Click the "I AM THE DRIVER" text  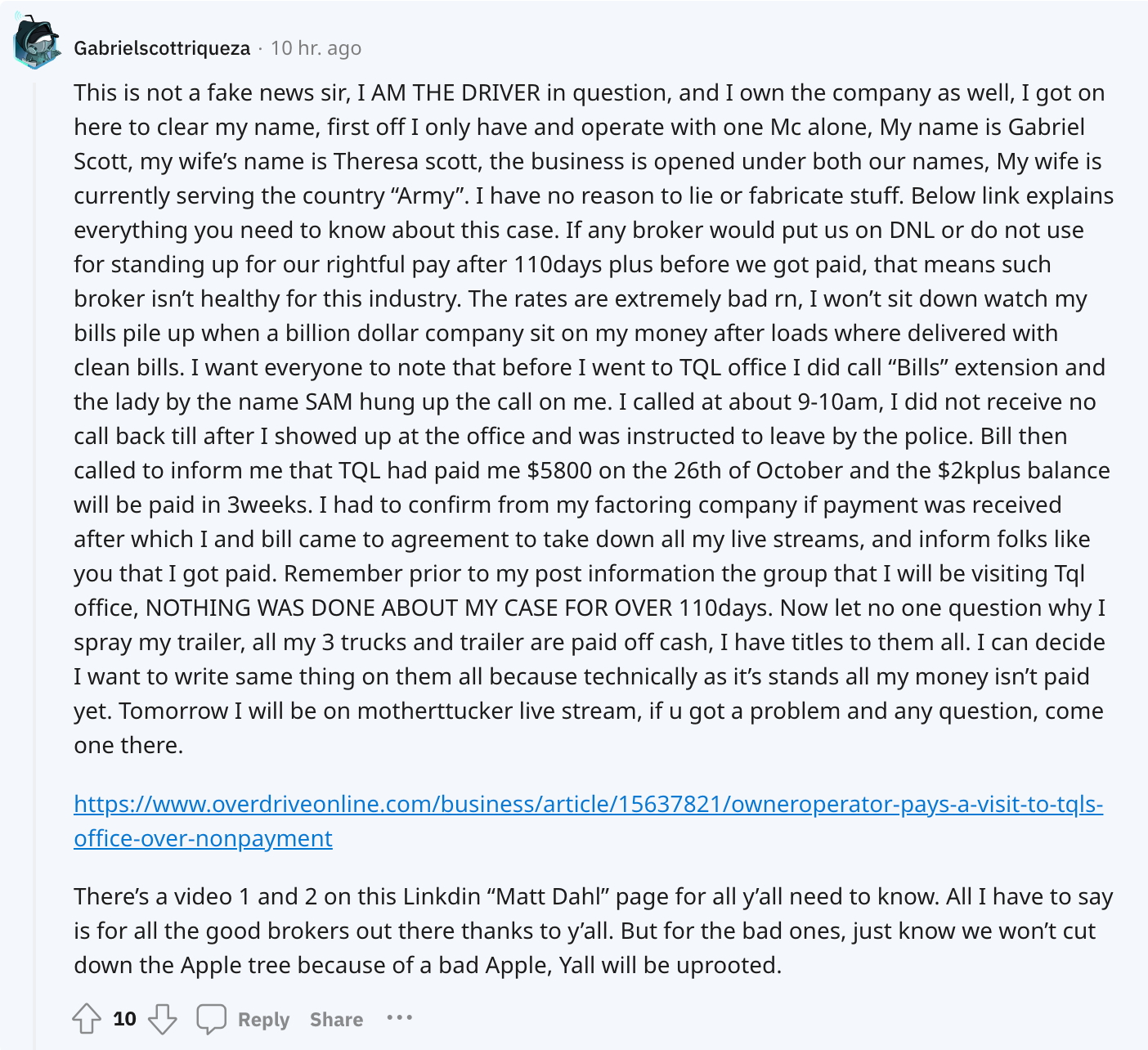point(448,93)
